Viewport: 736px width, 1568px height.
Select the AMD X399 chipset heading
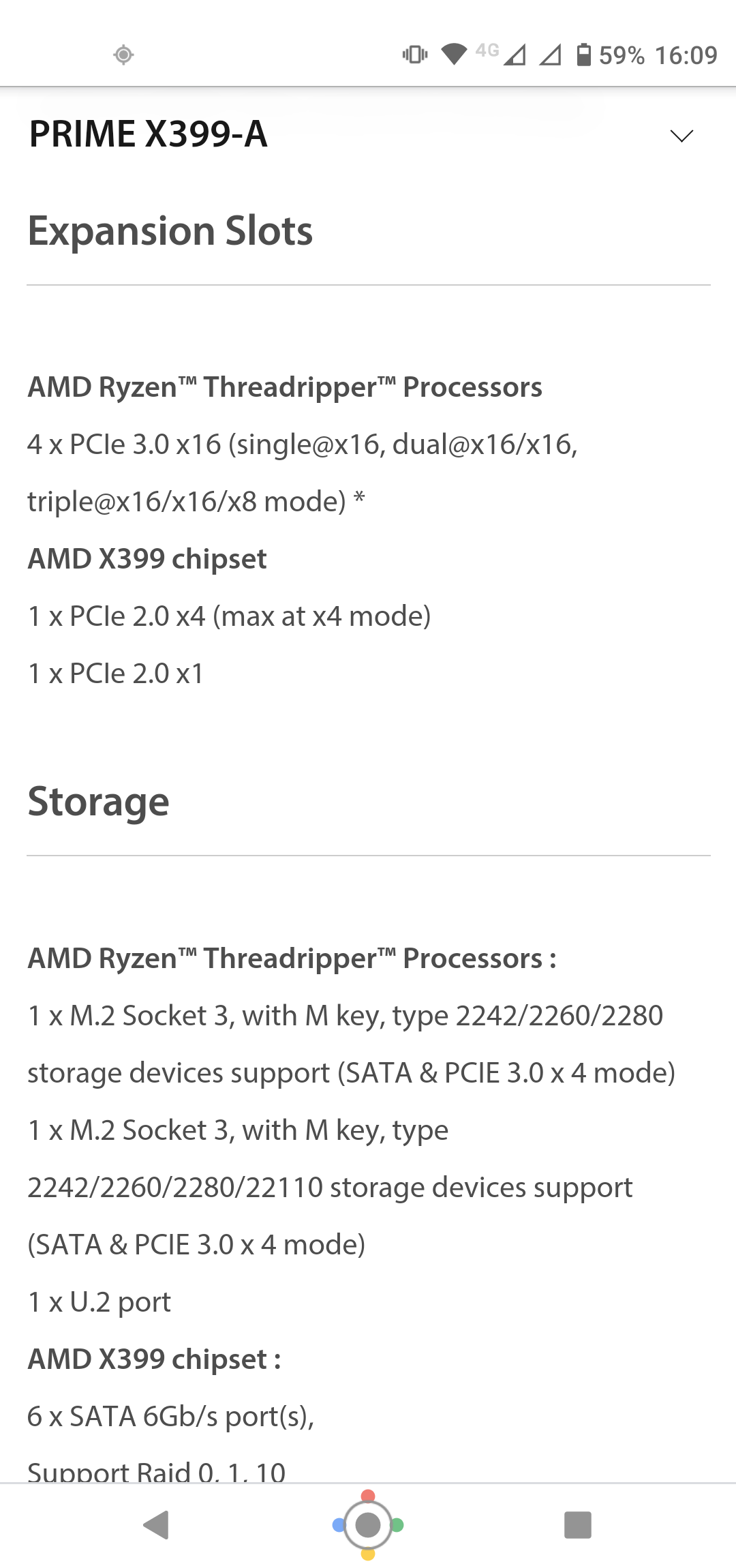coord(147,559)
